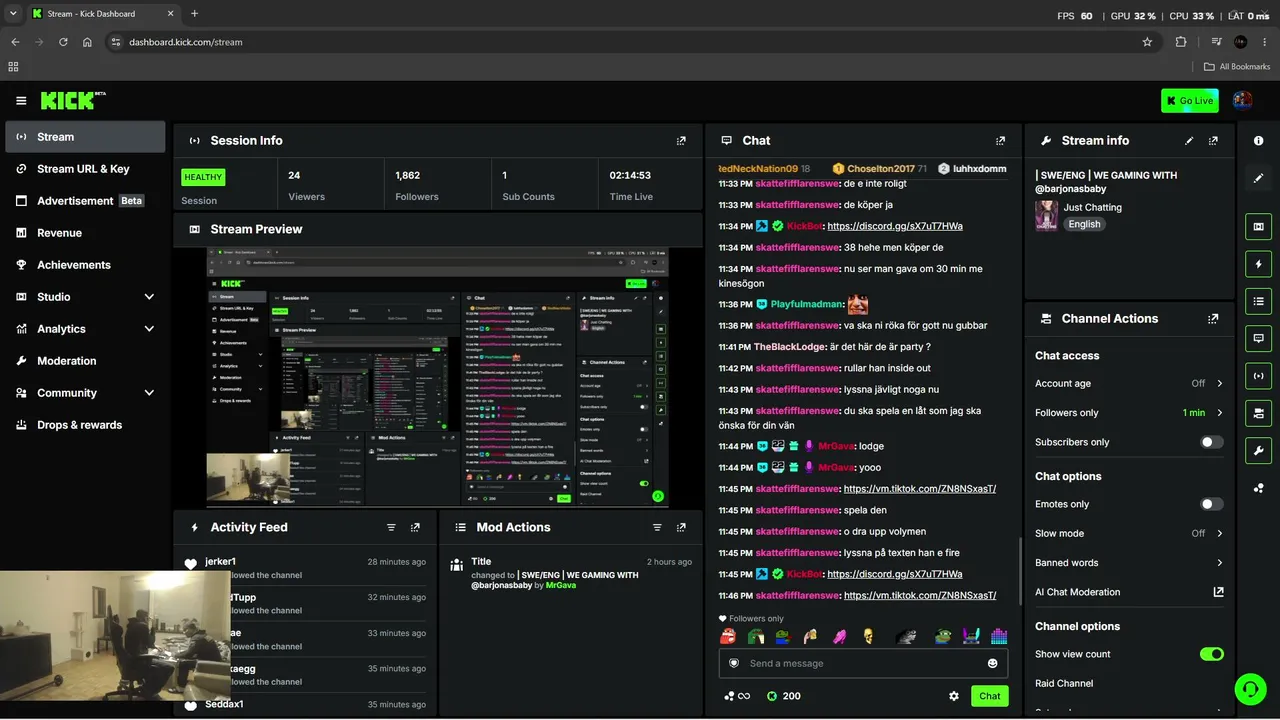1280x720 pixels.
Task: Open a new browser tab
Action: click(194, 14)
